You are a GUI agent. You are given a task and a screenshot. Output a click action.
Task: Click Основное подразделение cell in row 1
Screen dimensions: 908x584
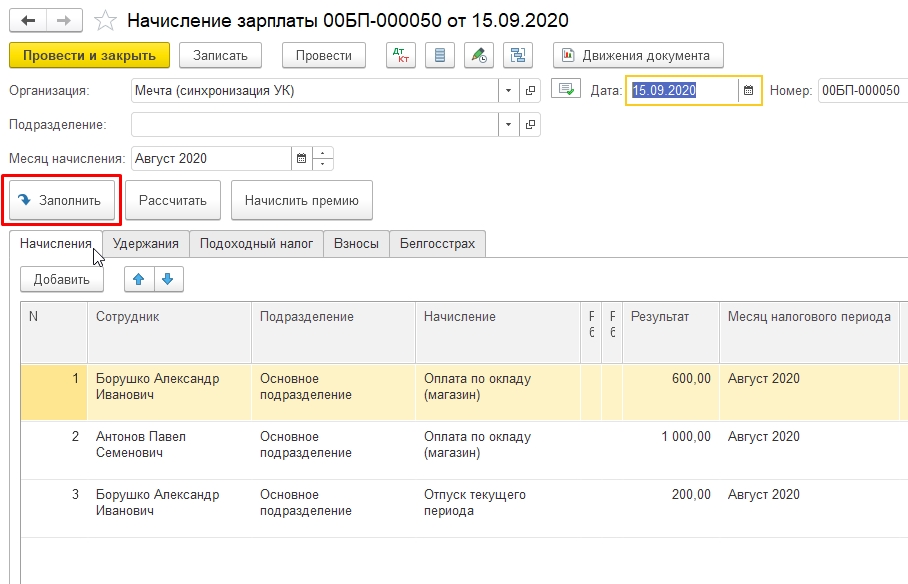[333, 392]
